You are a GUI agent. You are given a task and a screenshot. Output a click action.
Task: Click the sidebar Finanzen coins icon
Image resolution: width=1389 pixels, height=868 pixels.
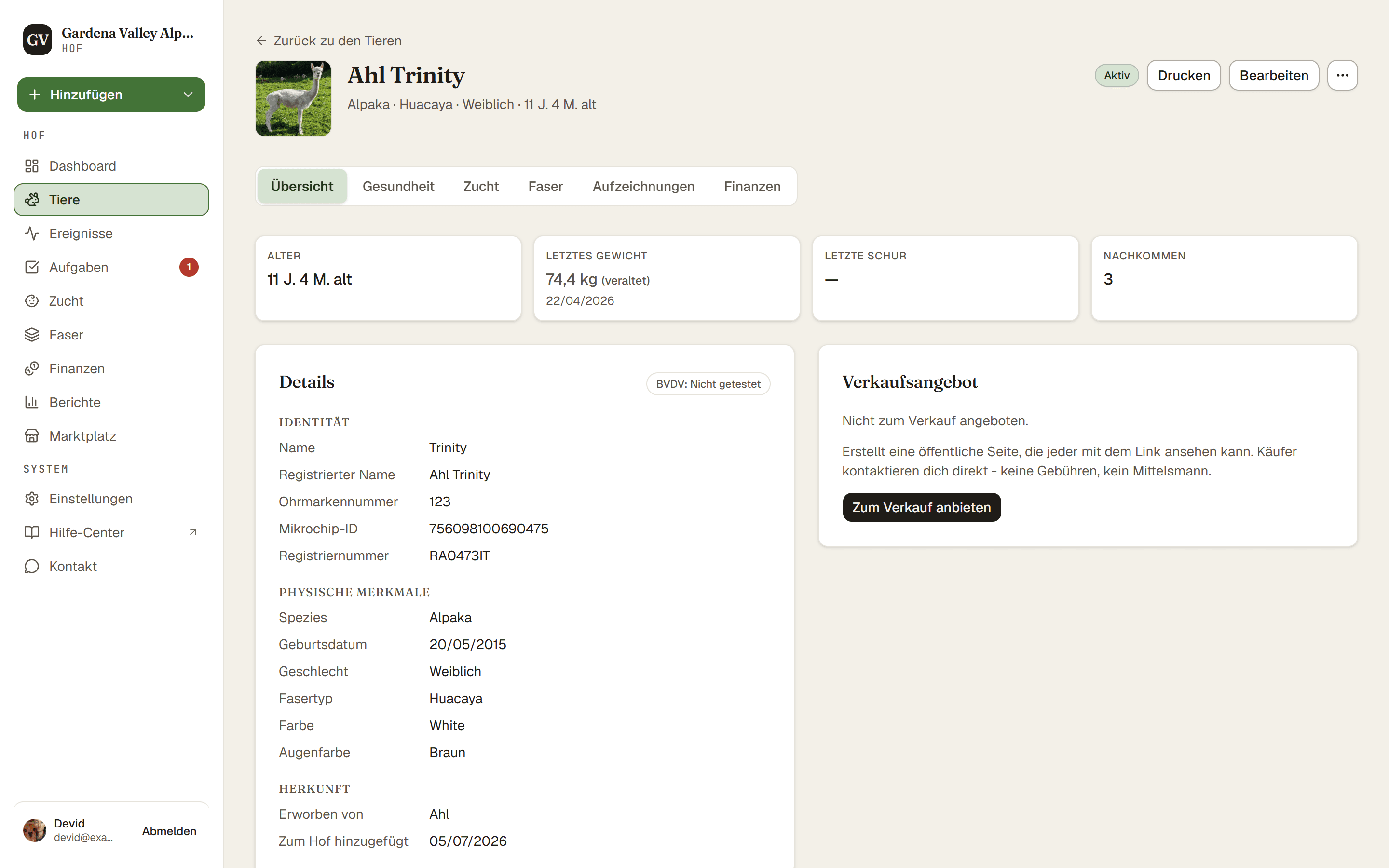pos(31,368)
